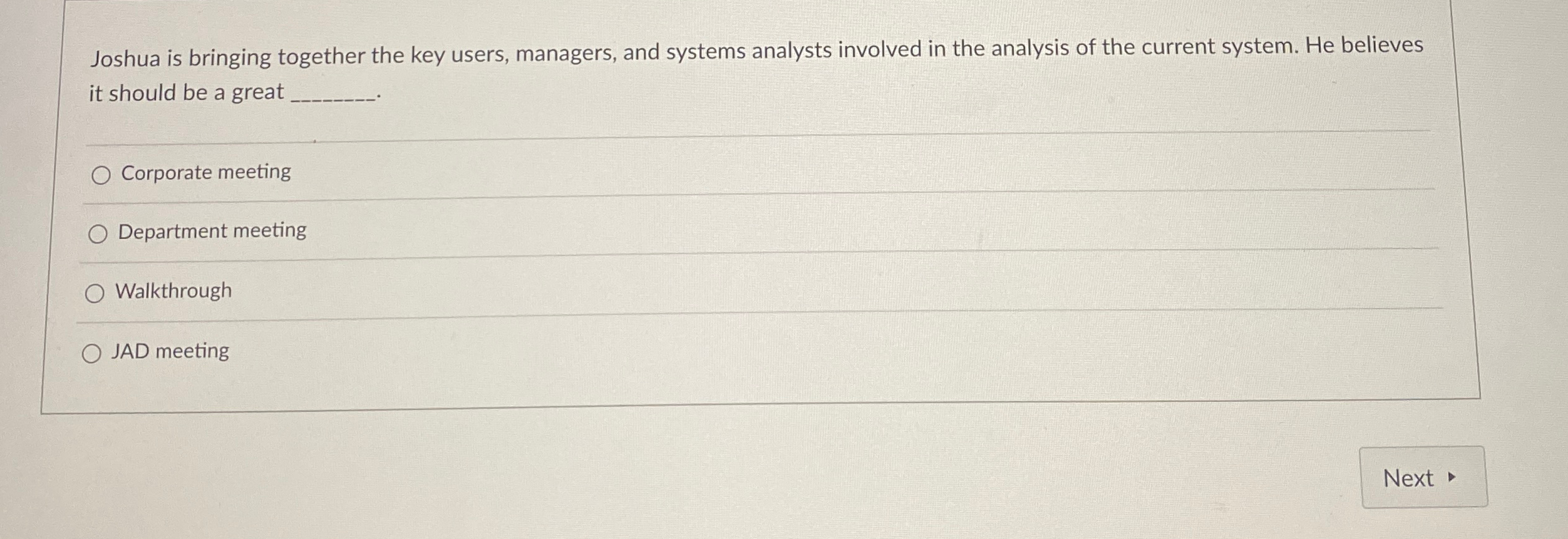1568x539 pixels.
Task: Click the Walkthrough answer label
Action: (173, 289)
